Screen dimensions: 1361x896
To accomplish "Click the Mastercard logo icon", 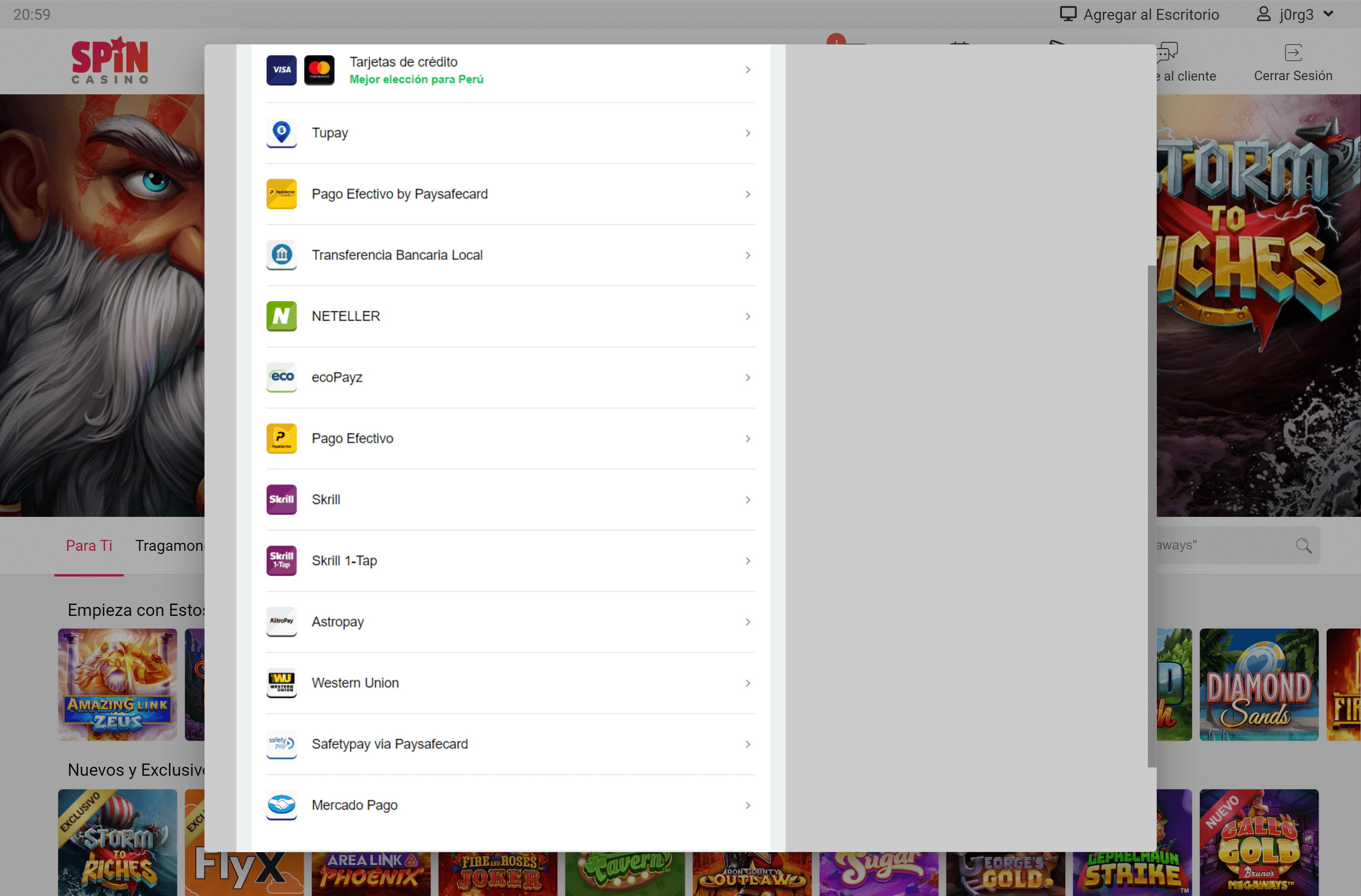I will coord(319,70).
